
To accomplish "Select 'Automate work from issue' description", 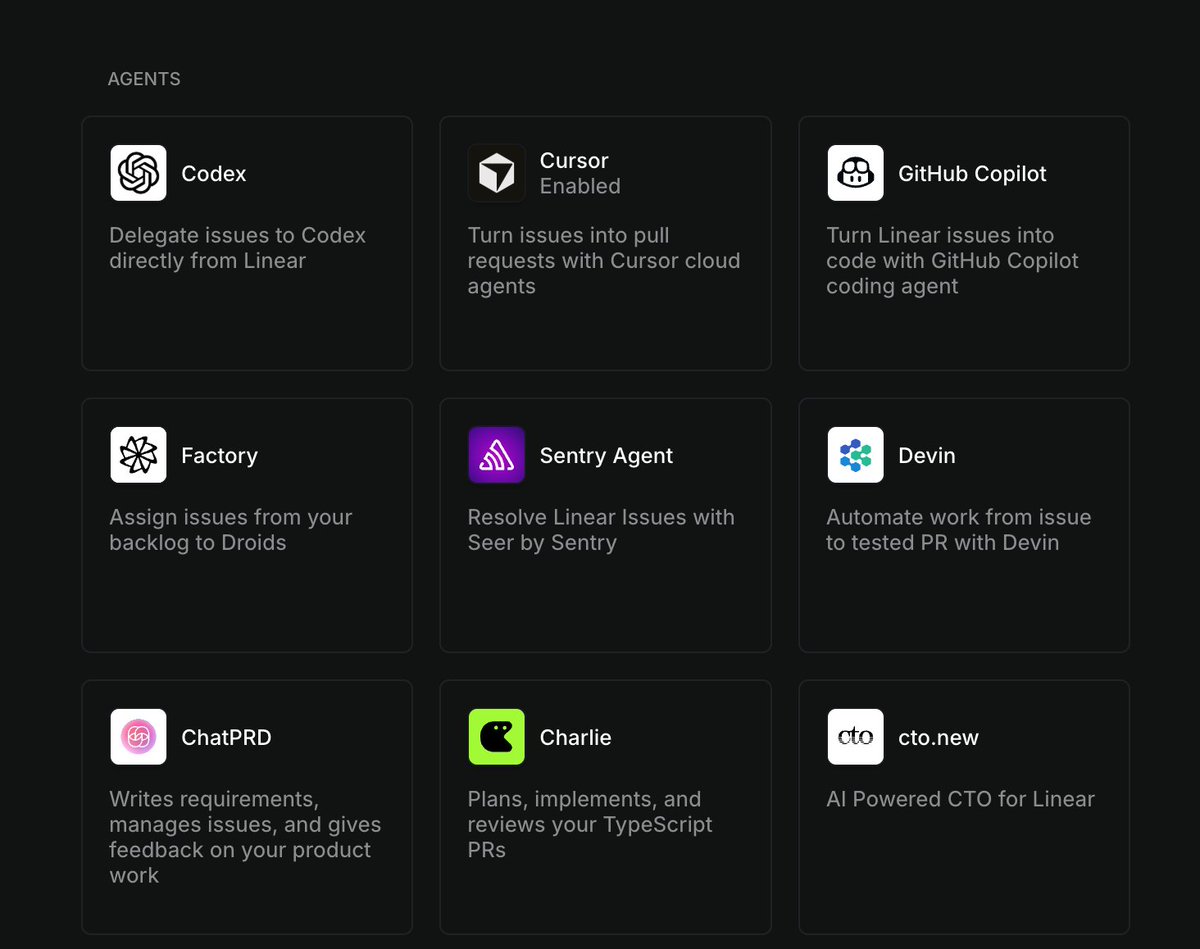I will [x=959, y=530].
